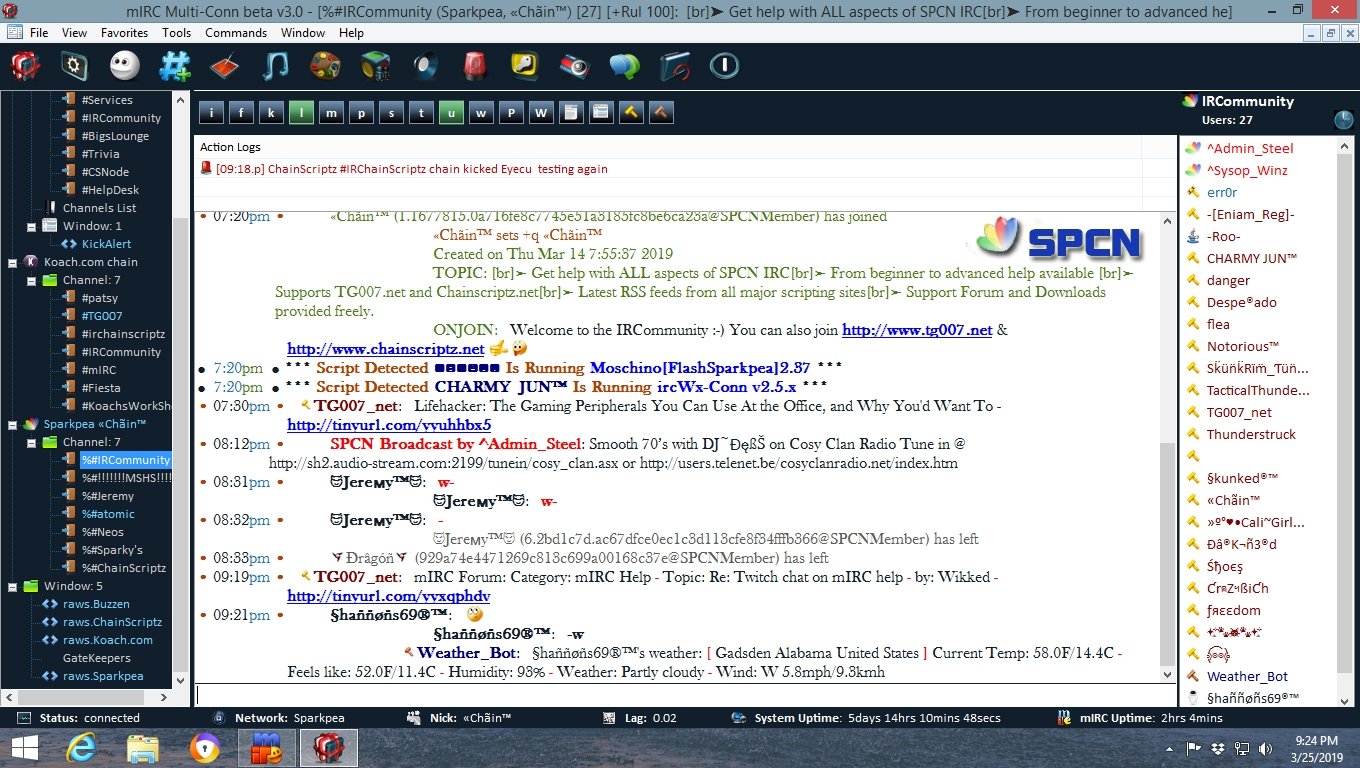This screenshot has width=1360, height=768.
Task: Toggle the green channel mode u button
Action: [x=451, y=112]
